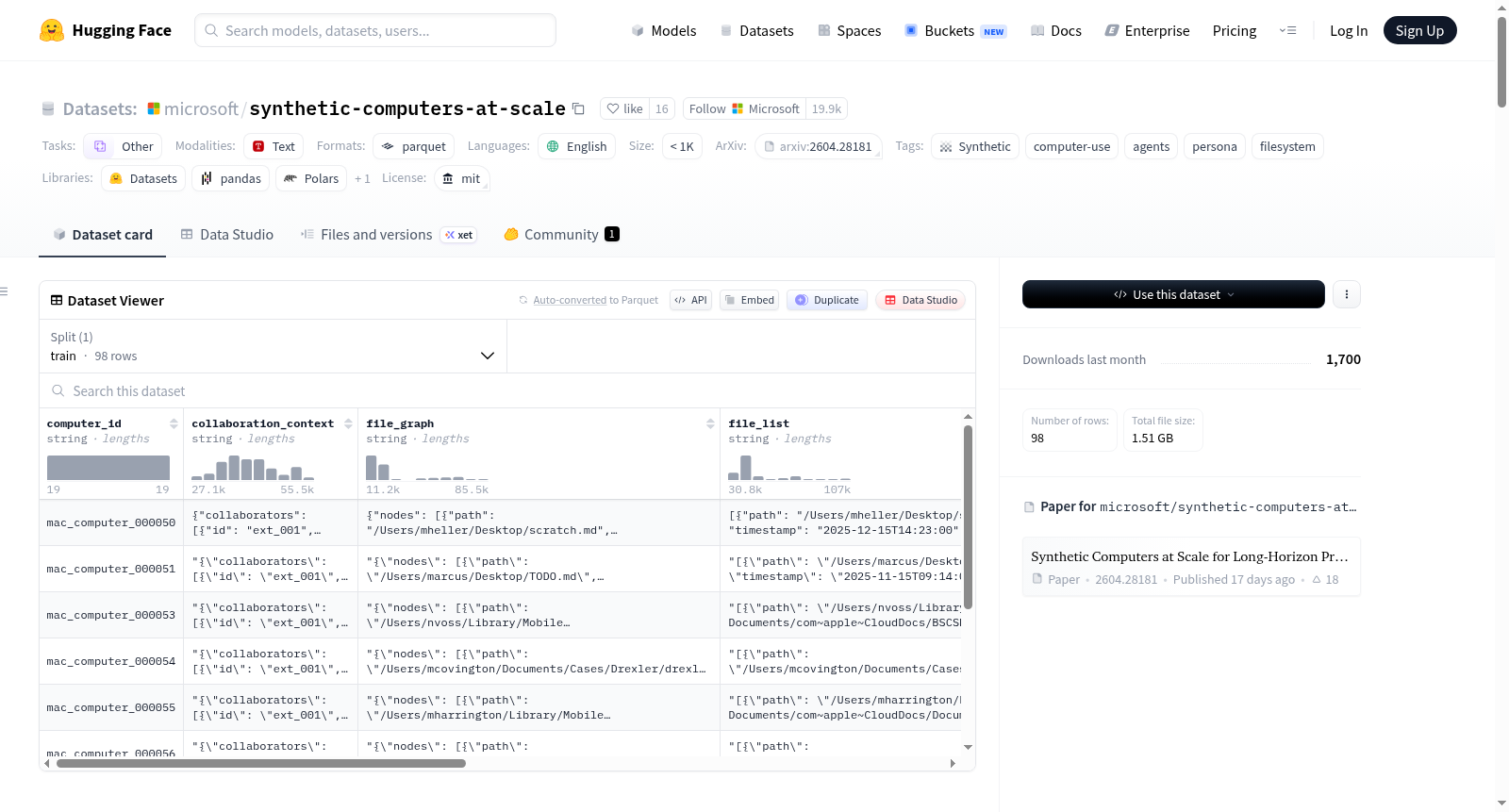
Task: Open the Other task tag
Action: click(123, 146)
